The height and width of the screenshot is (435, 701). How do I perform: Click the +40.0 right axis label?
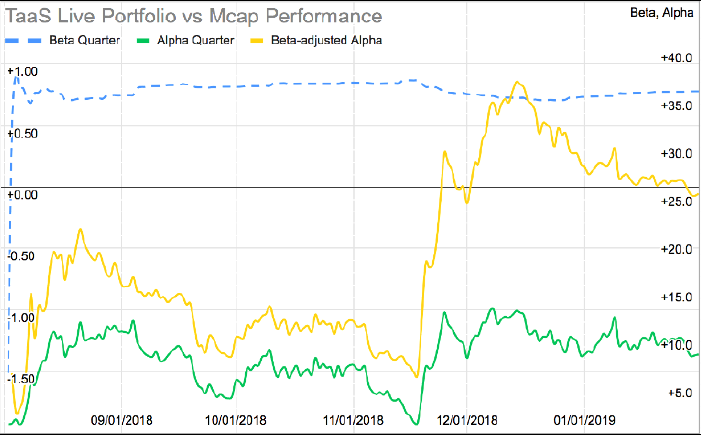[678, 57]
